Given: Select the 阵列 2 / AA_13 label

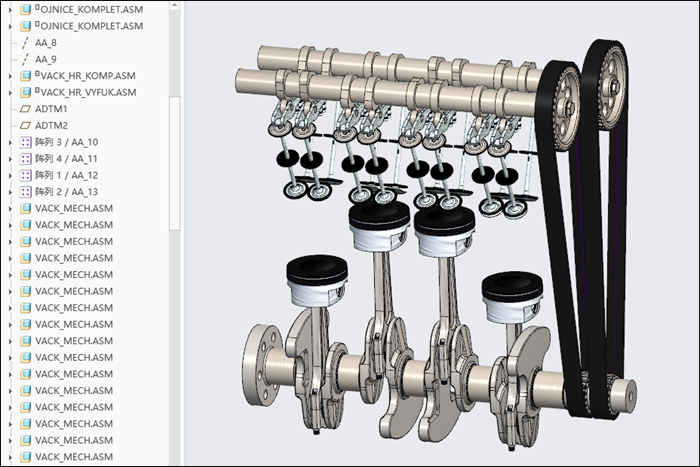Looking at the screenshot, I should [67, 192].
